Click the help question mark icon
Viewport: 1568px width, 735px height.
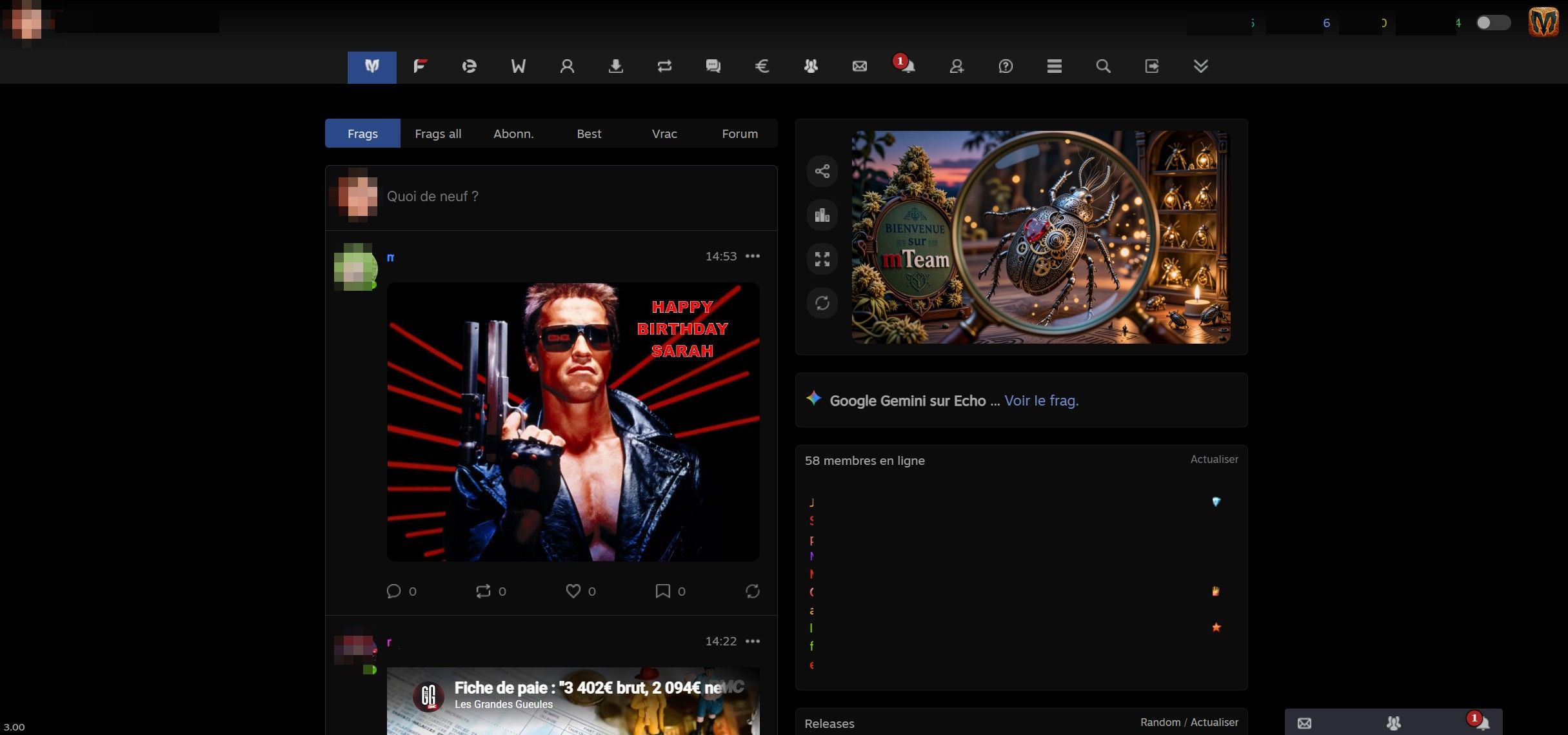(x=1005, y=66)
